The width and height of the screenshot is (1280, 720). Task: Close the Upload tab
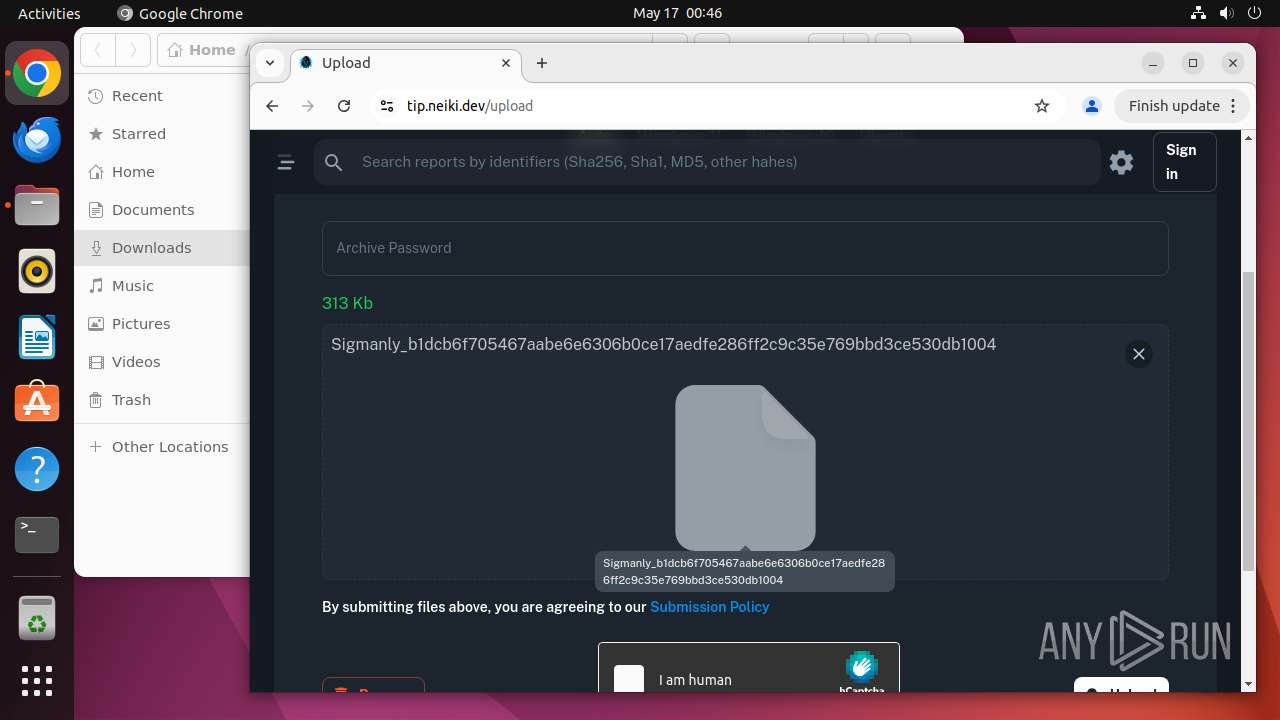pyautogui.click(x=506, y=63)
